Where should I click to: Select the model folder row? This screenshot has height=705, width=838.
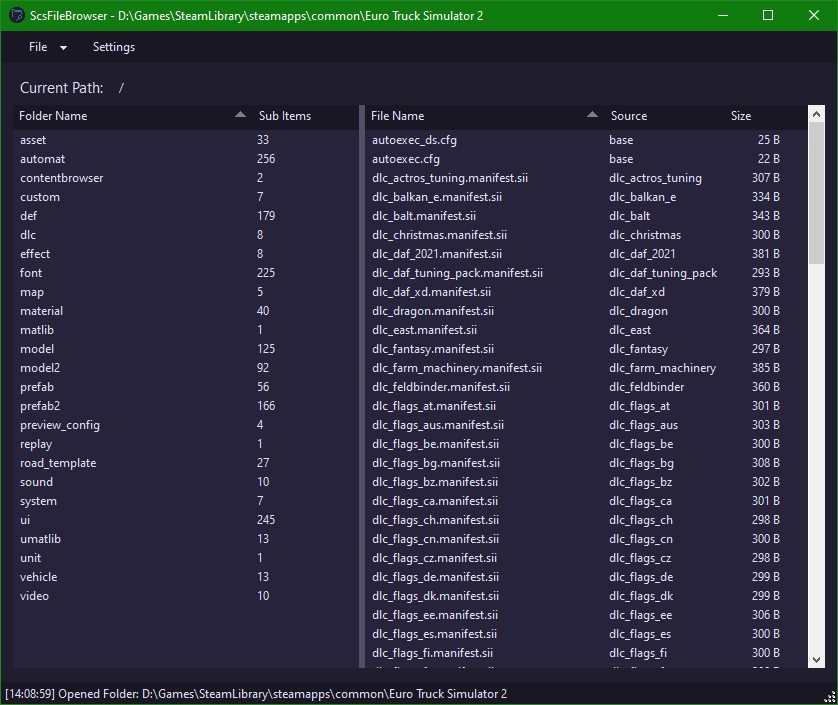186,349
